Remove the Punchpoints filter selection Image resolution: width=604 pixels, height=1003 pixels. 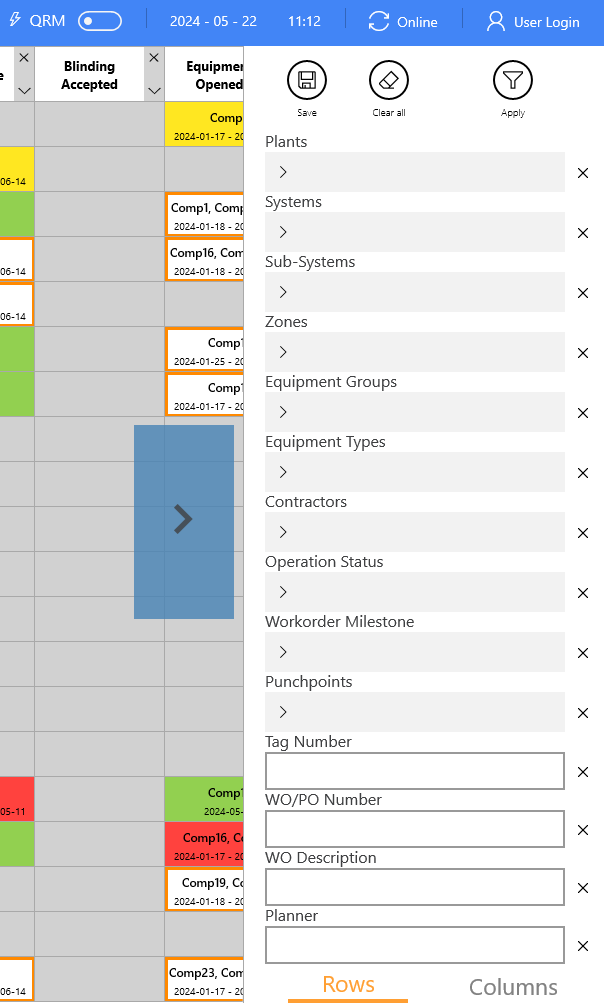point(583,713)
